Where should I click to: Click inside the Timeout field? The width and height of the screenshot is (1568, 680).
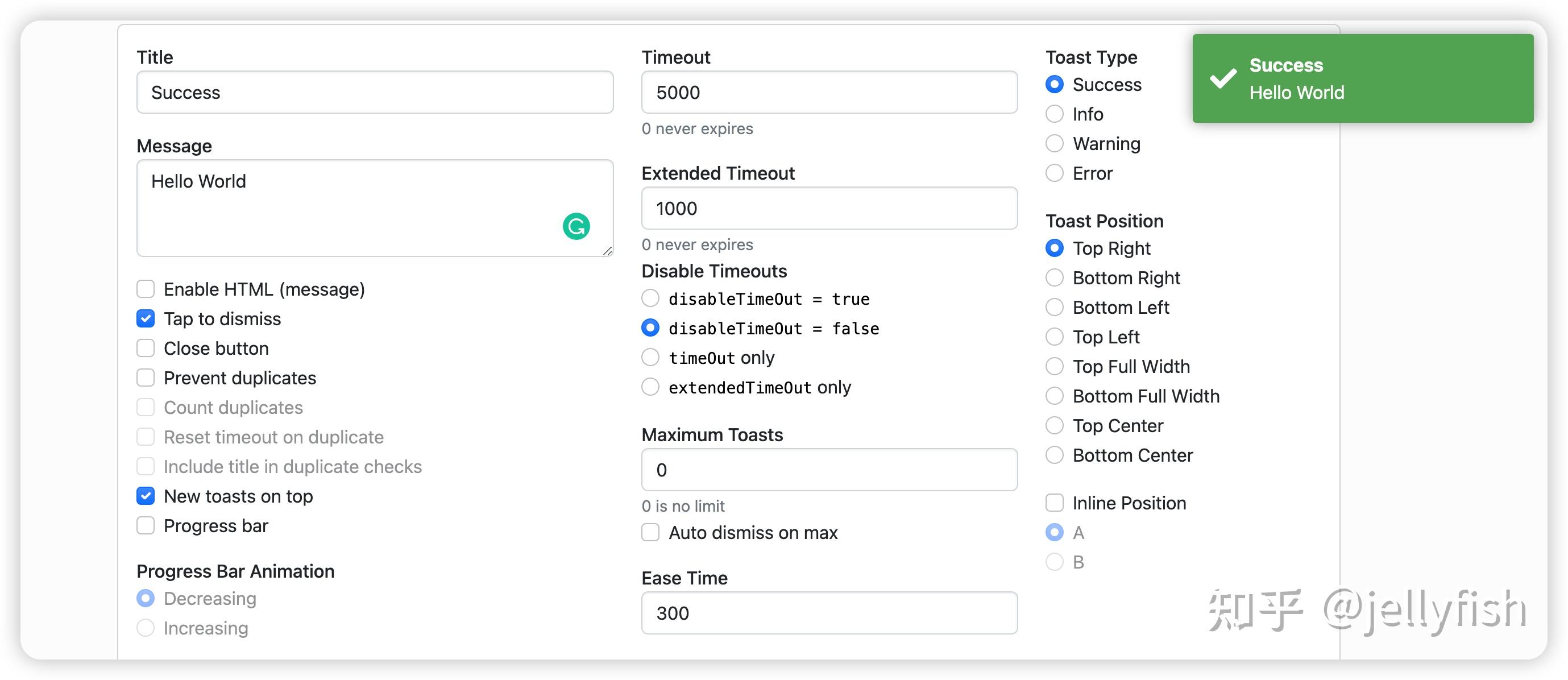click(828, 93)
